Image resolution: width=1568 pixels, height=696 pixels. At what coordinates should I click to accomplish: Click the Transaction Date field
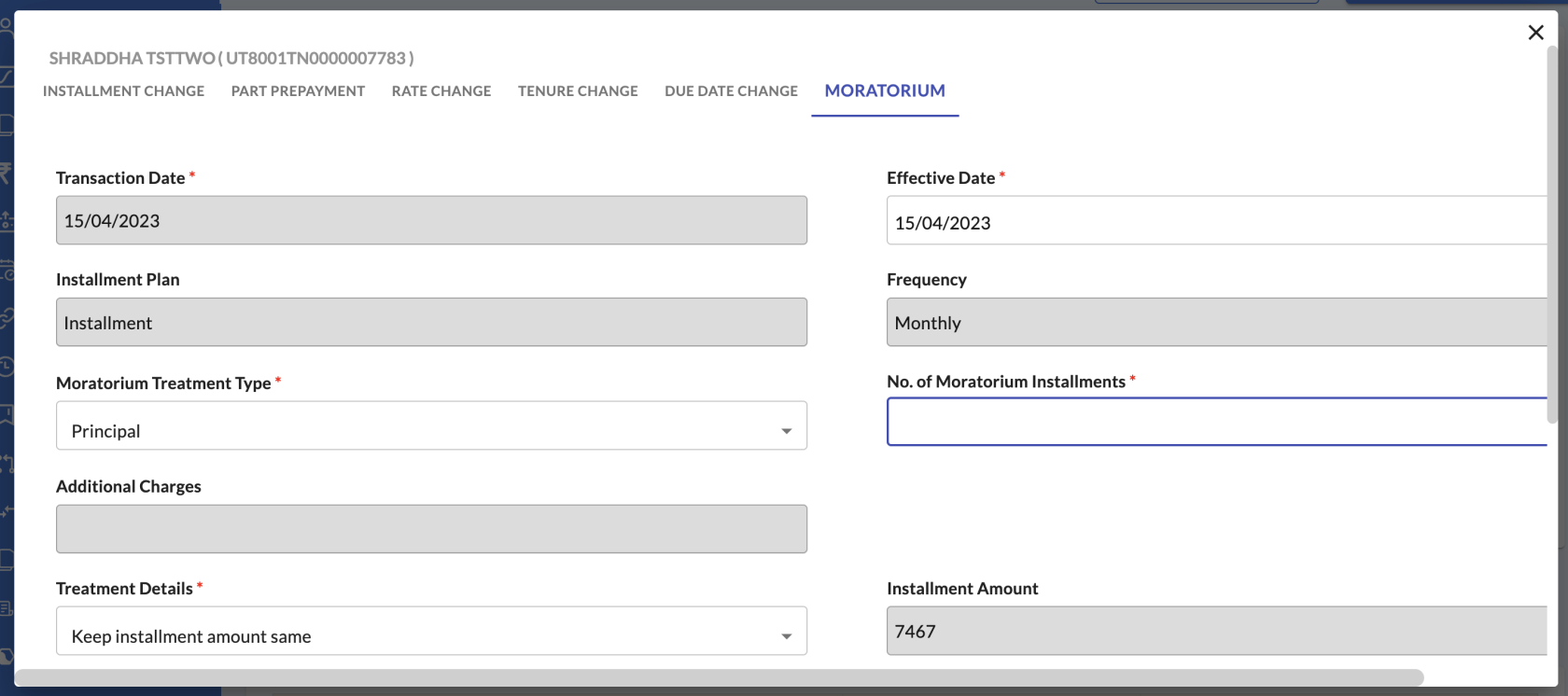coord(431,220)
